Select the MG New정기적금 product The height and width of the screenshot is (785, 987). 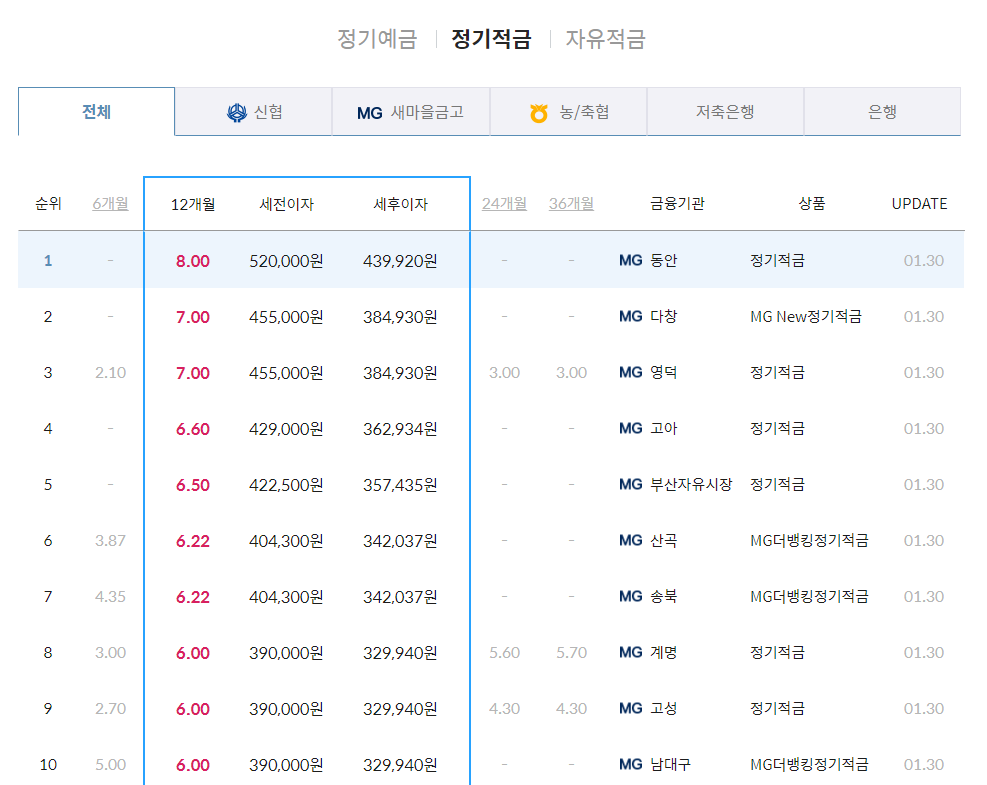(806, 316)
